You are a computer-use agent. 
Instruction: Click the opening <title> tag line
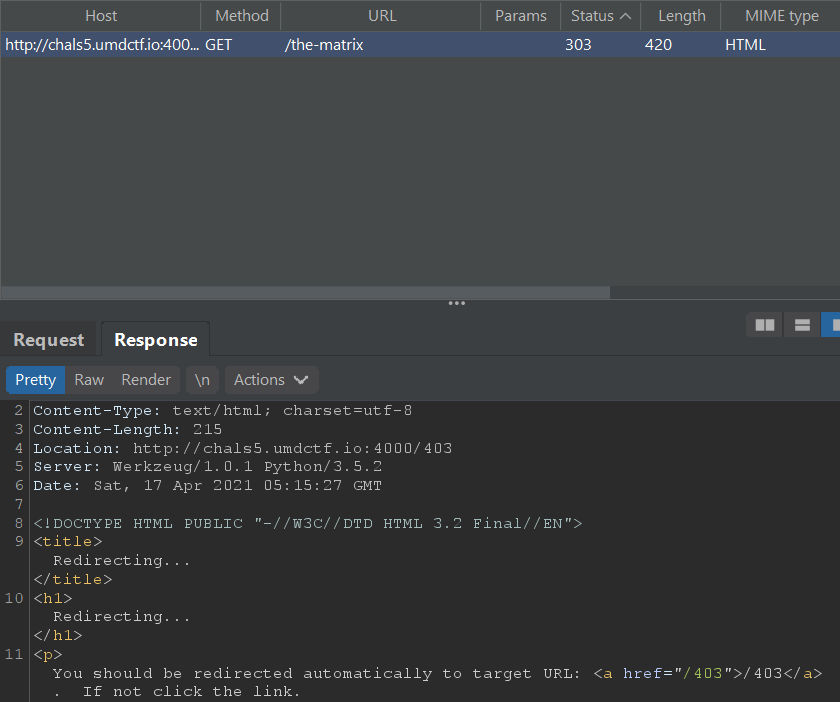point(68,542)
